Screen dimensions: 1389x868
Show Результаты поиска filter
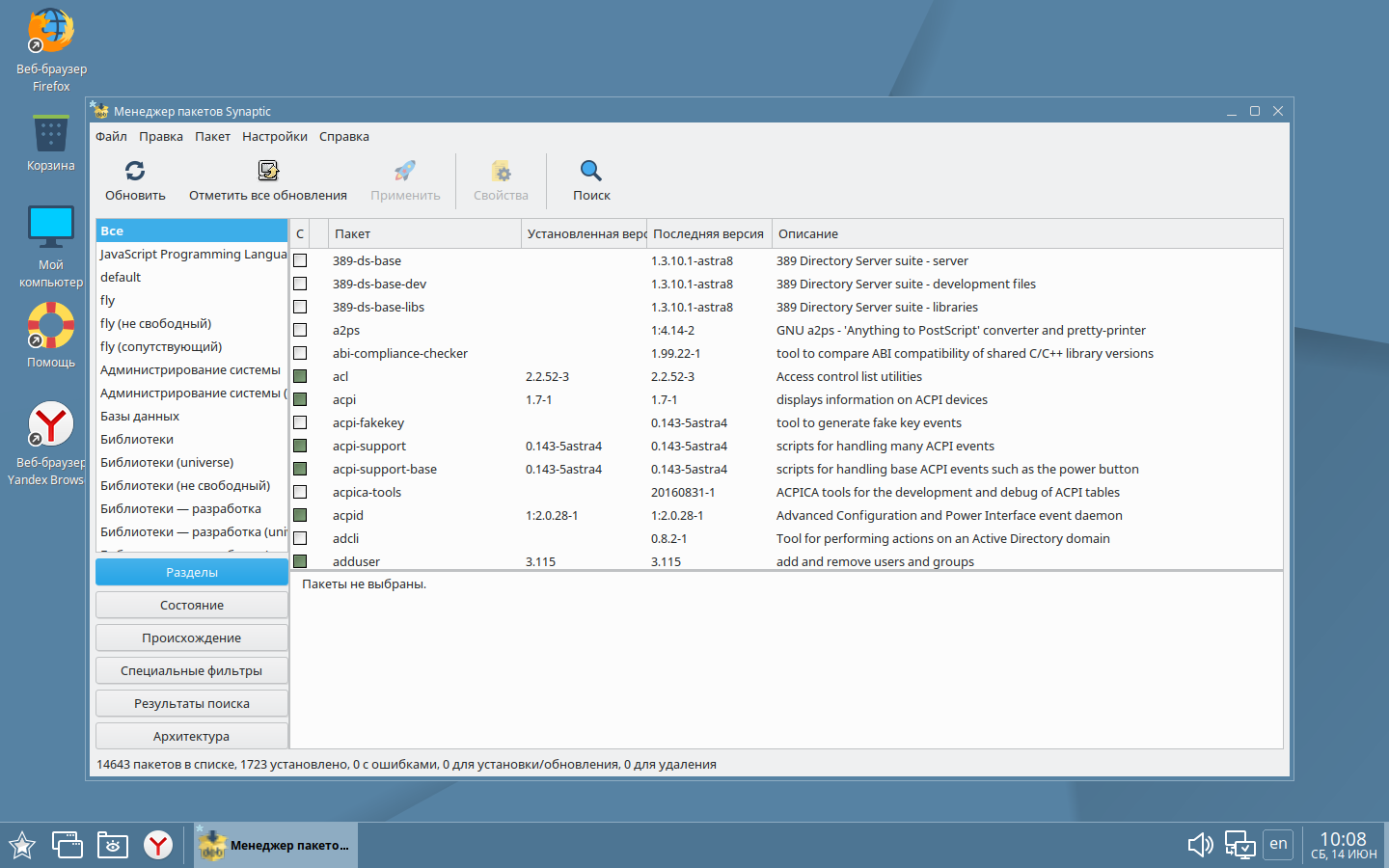pyautogui.click(x=192, y=703)
